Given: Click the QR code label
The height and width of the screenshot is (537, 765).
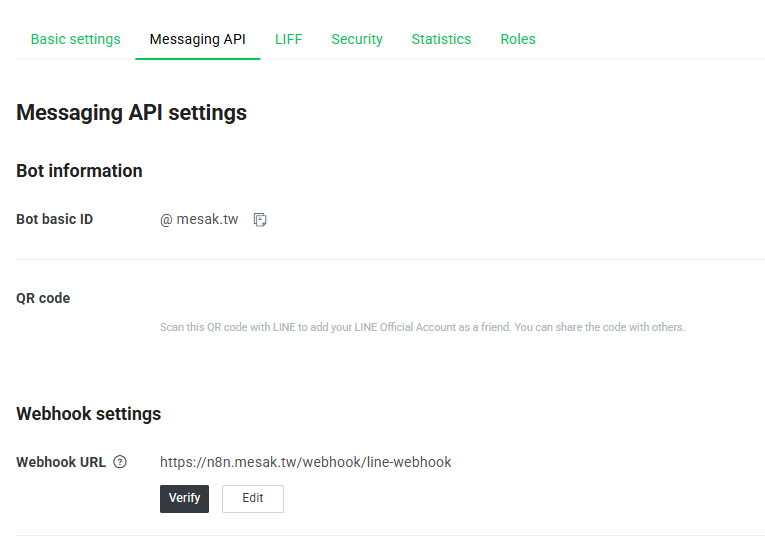Looking at the screenshot, I should click(43, 298).
